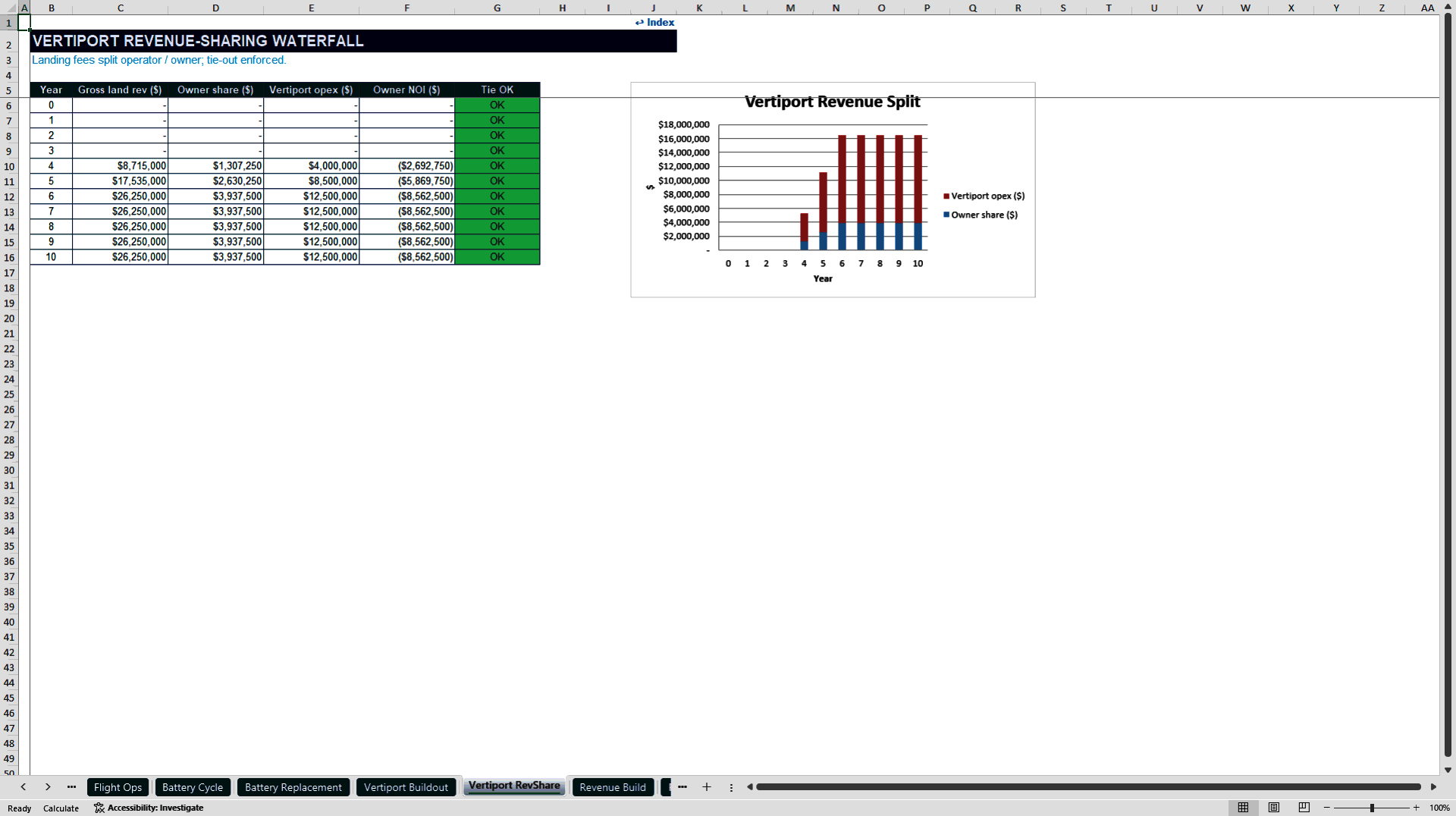Screen dimensions: 1456x816
Task: Click the horizontal scroll left arrow
Action: [x=750, y=787]
